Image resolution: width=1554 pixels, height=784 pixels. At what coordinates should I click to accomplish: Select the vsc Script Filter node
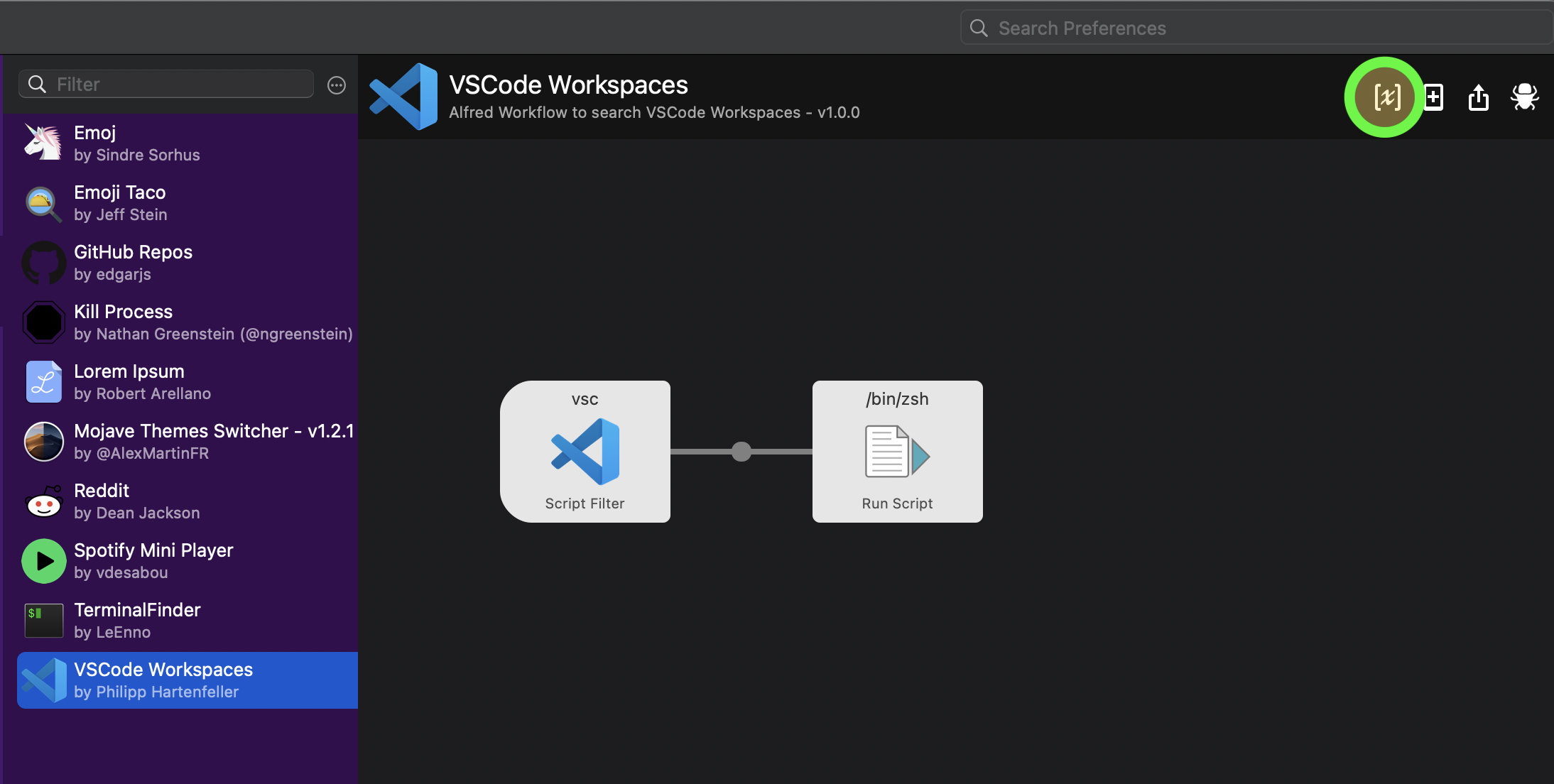(x=585, y=452)
